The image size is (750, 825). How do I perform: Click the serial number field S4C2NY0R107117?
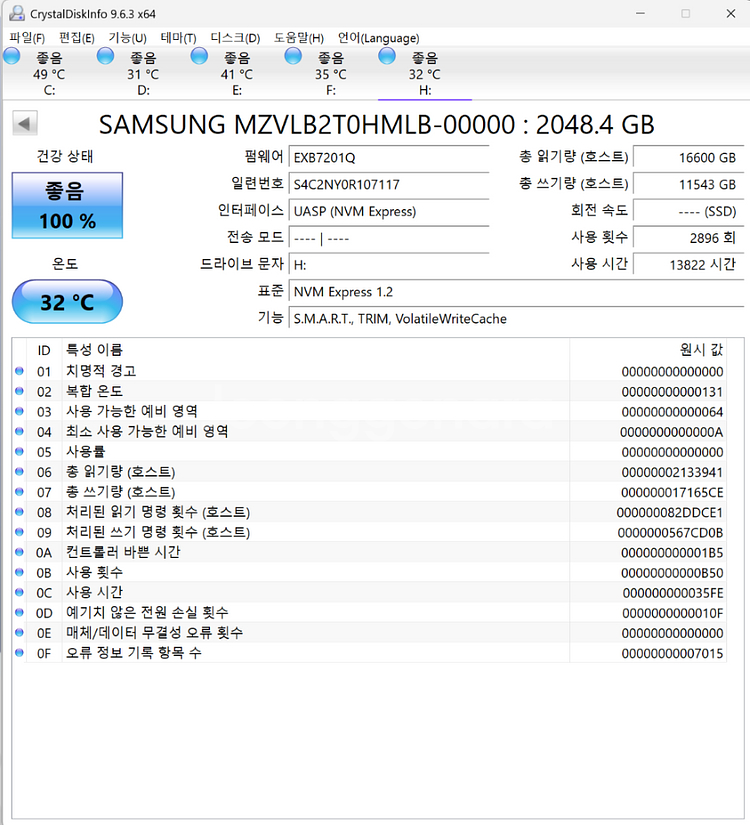point(389,184)
